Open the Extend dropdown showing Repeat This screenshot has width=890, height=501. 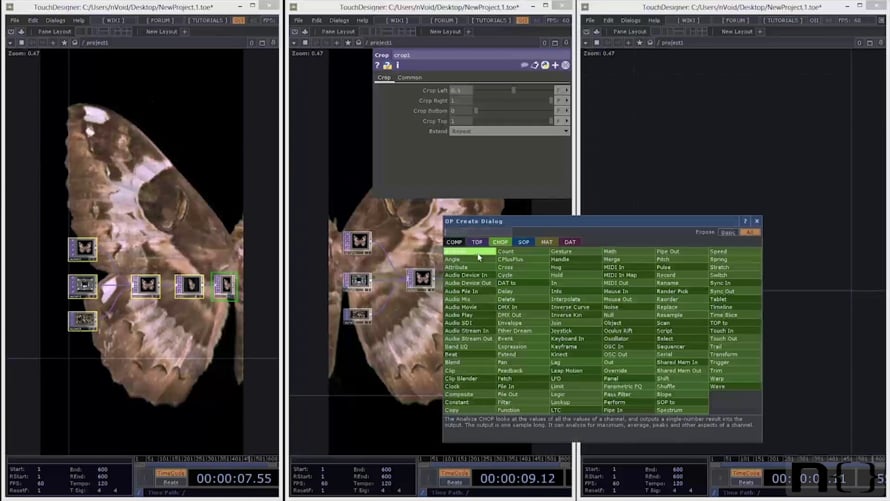509,131
